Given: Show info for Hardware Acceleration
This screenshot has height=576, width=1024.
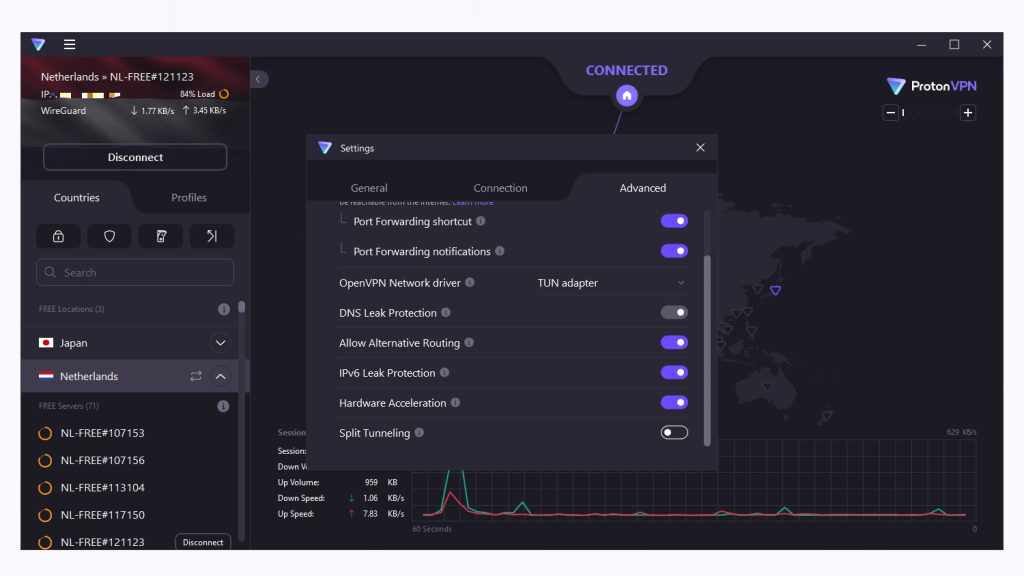Looking at the screenshot, I should pos(455,403).
